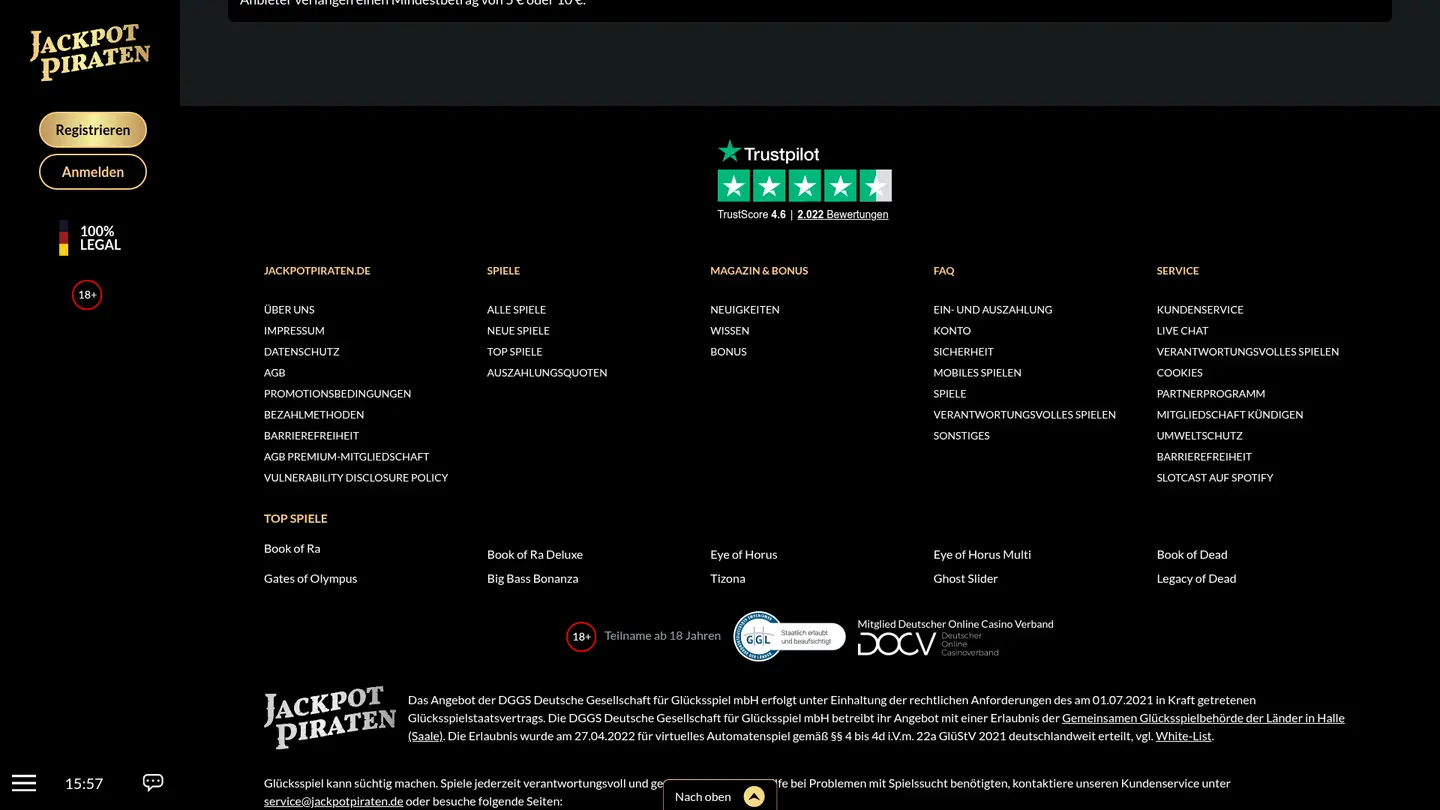Open the Über uns link
This screenshot has width=1440, height=810.
point(289,310)
